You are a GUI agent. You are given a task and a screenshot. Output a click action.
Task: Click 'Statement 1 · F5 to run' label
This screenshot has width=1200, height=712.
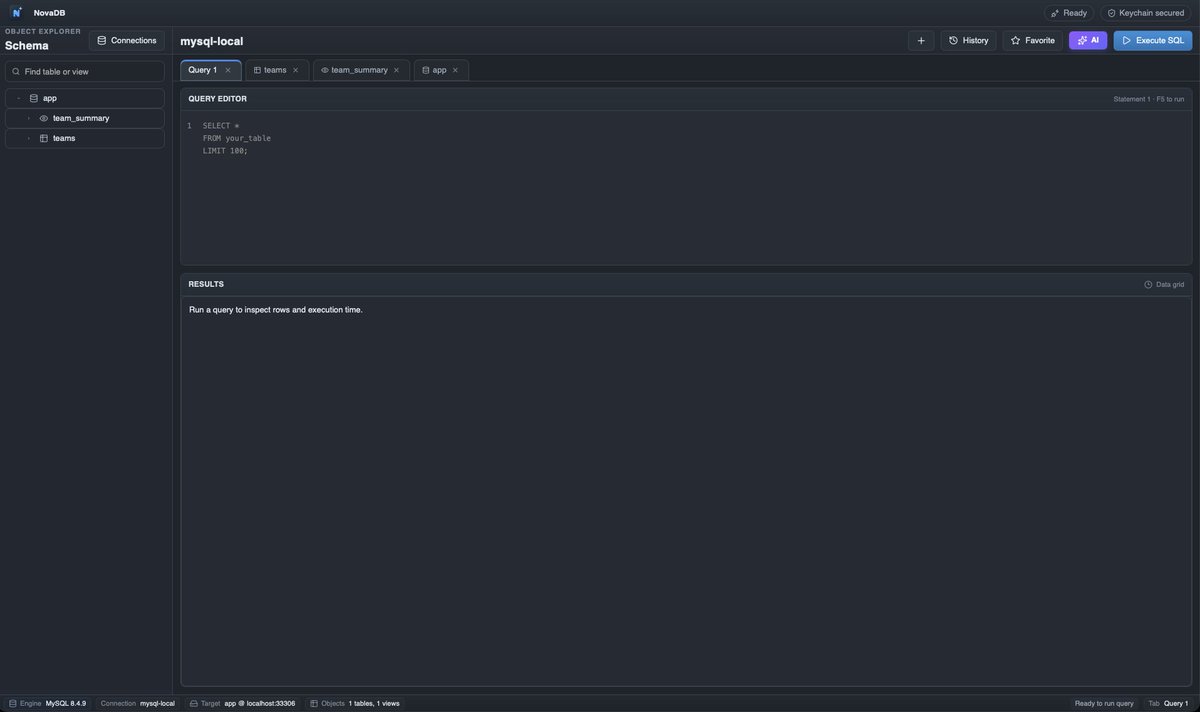pos(1149,99)
